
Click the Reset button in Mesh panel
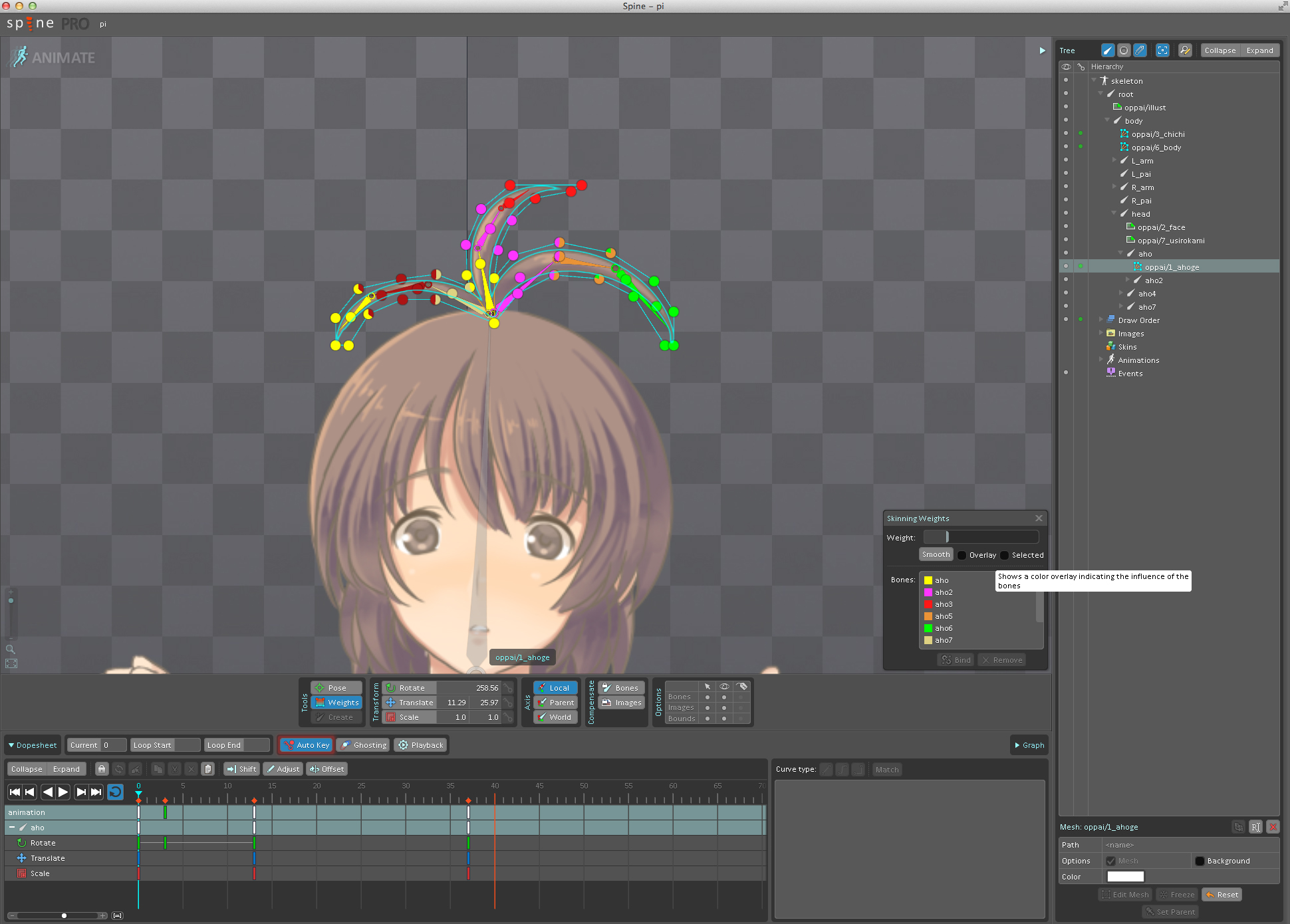point(1222,895)
